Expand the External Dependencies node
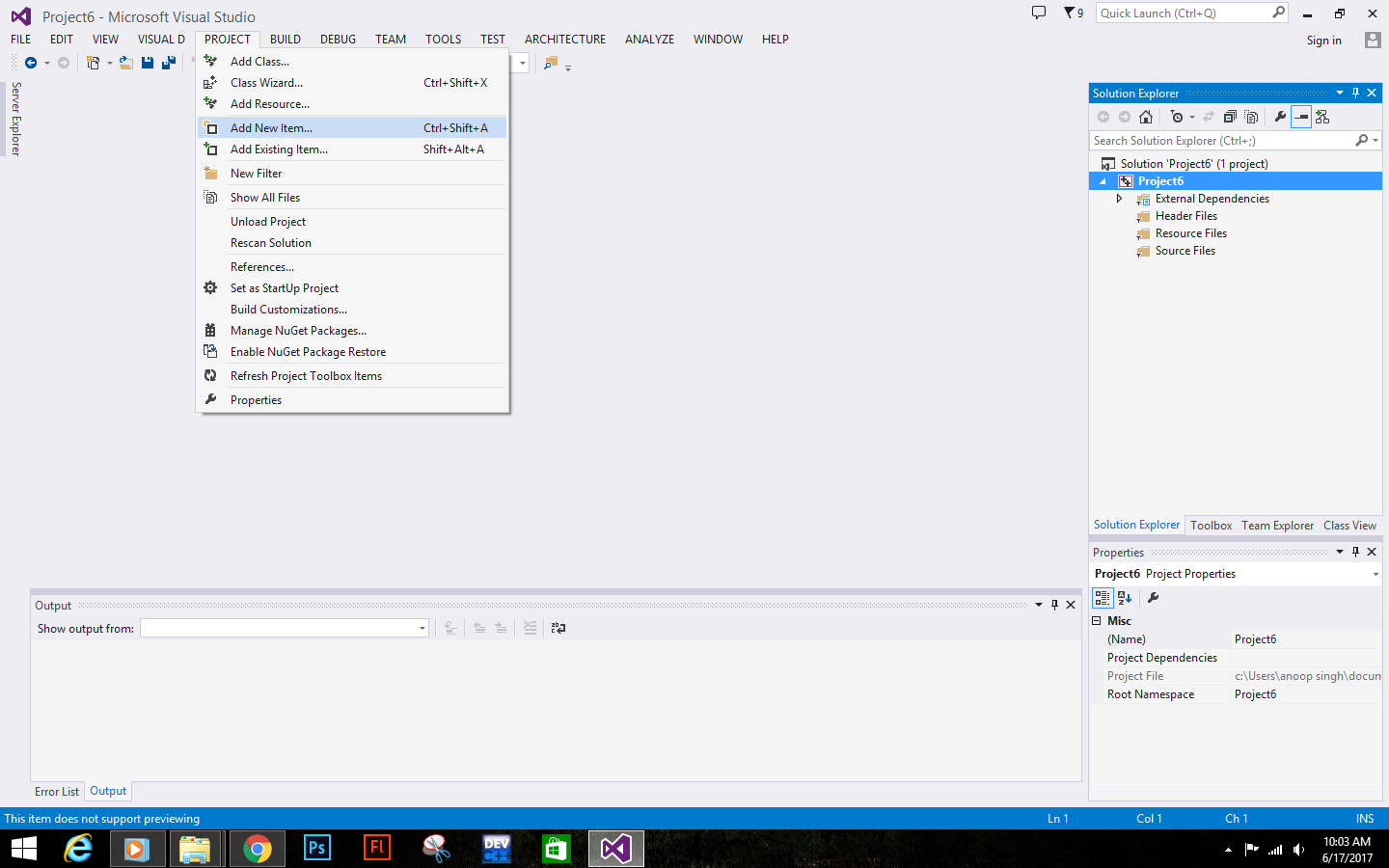 pos(1121,198)
